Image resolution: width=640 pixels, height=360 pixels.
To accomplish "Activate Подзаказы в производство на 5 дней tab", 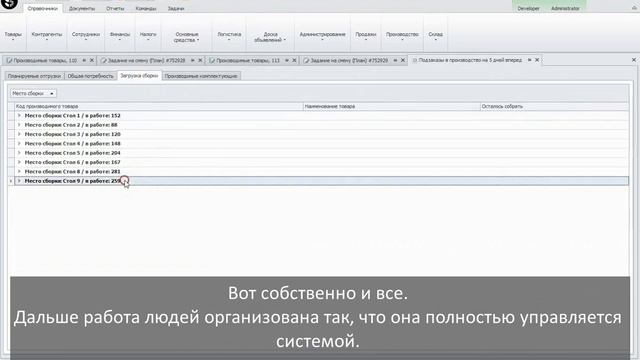I will [470, 60].
